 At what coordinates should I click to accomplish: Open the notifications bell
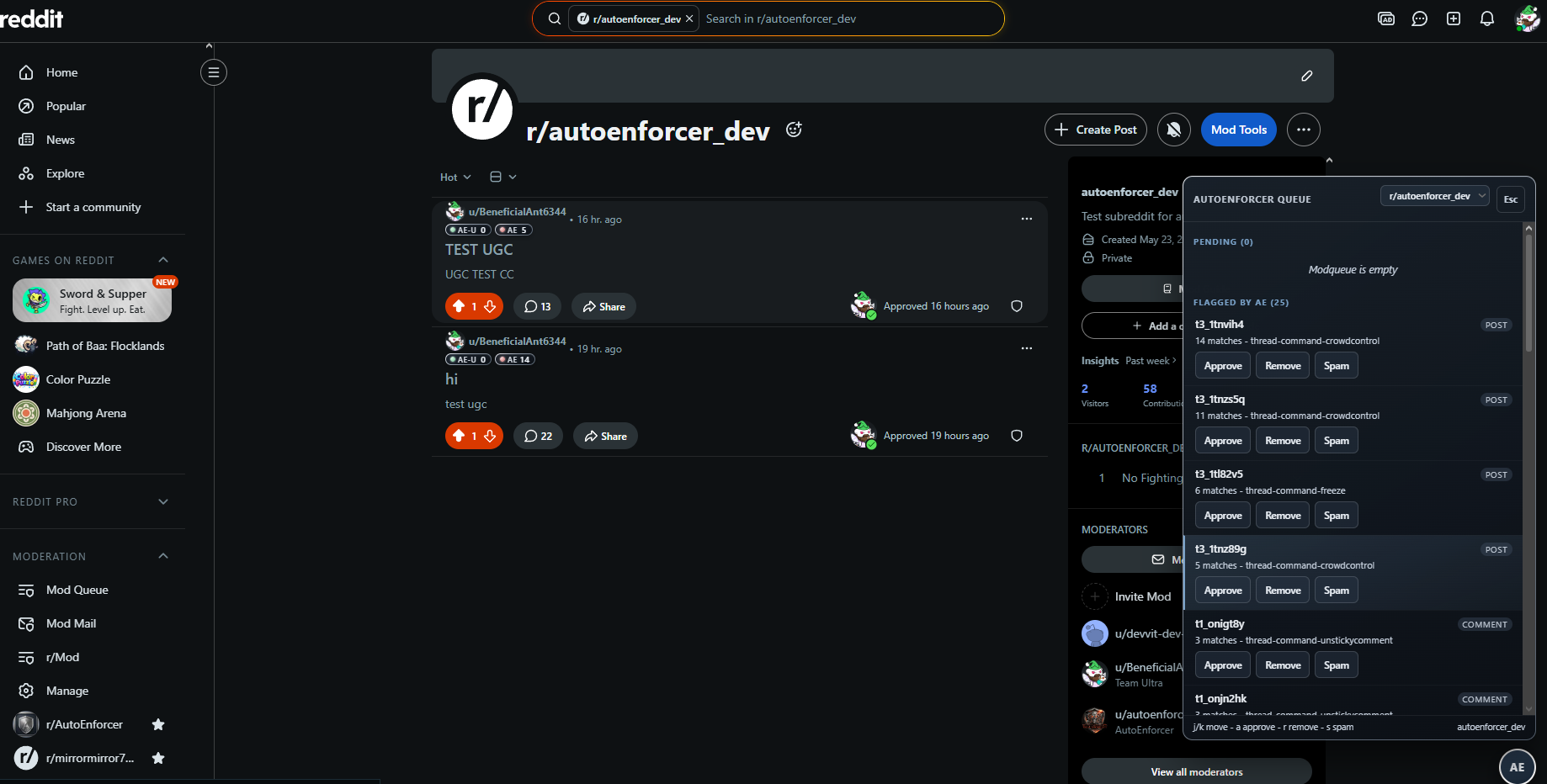pyautogui.click(x=1487, y=19)
